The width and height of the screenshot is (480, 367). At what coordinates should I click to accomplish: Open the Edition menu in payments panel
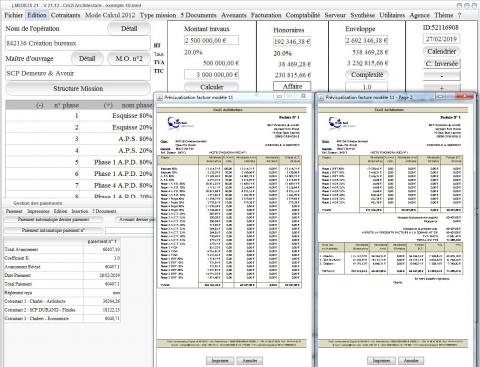tap(60, 211)
